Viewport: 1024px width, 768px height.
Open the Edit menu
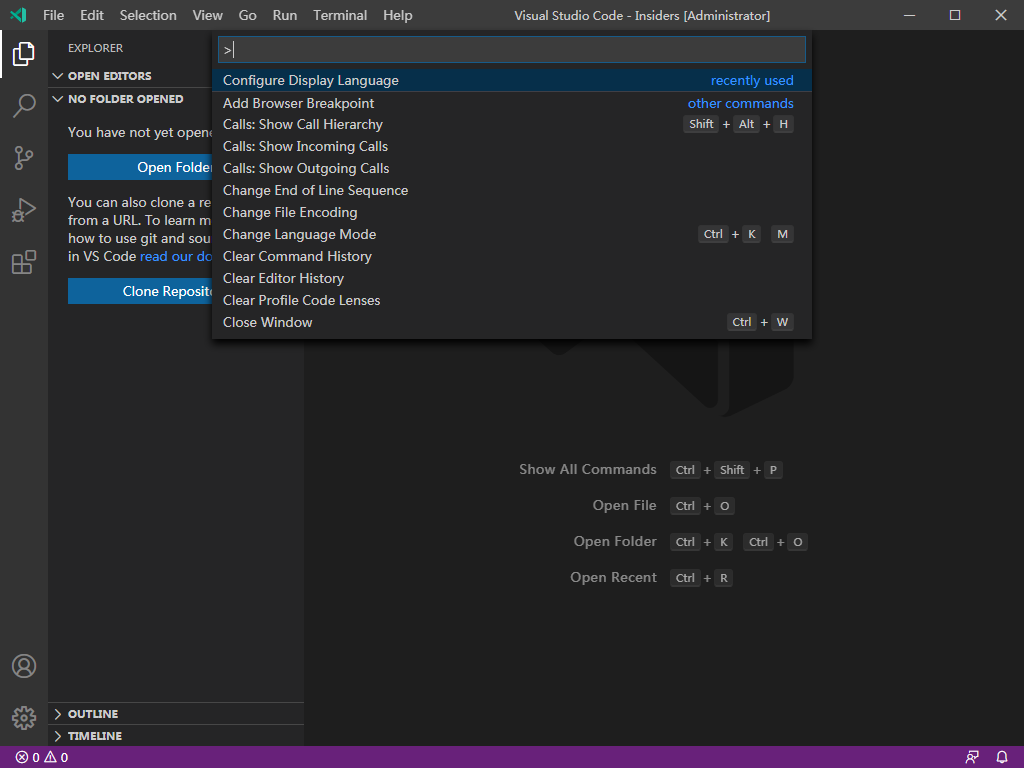(x=91, y=15)
